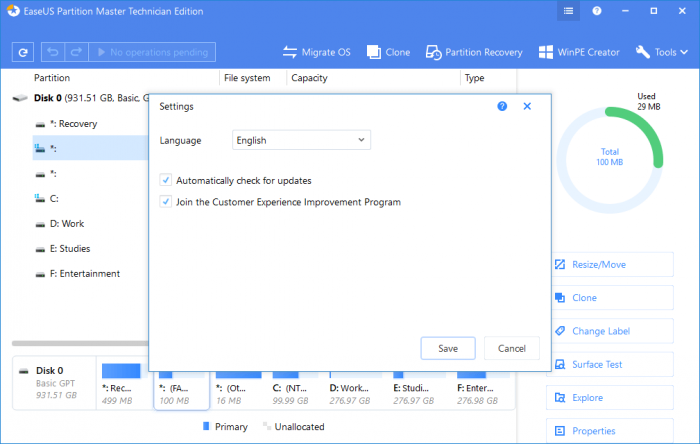Open the WinPE Creator
Viewport: 700px width, 444px height.
(x=579, y=52)
